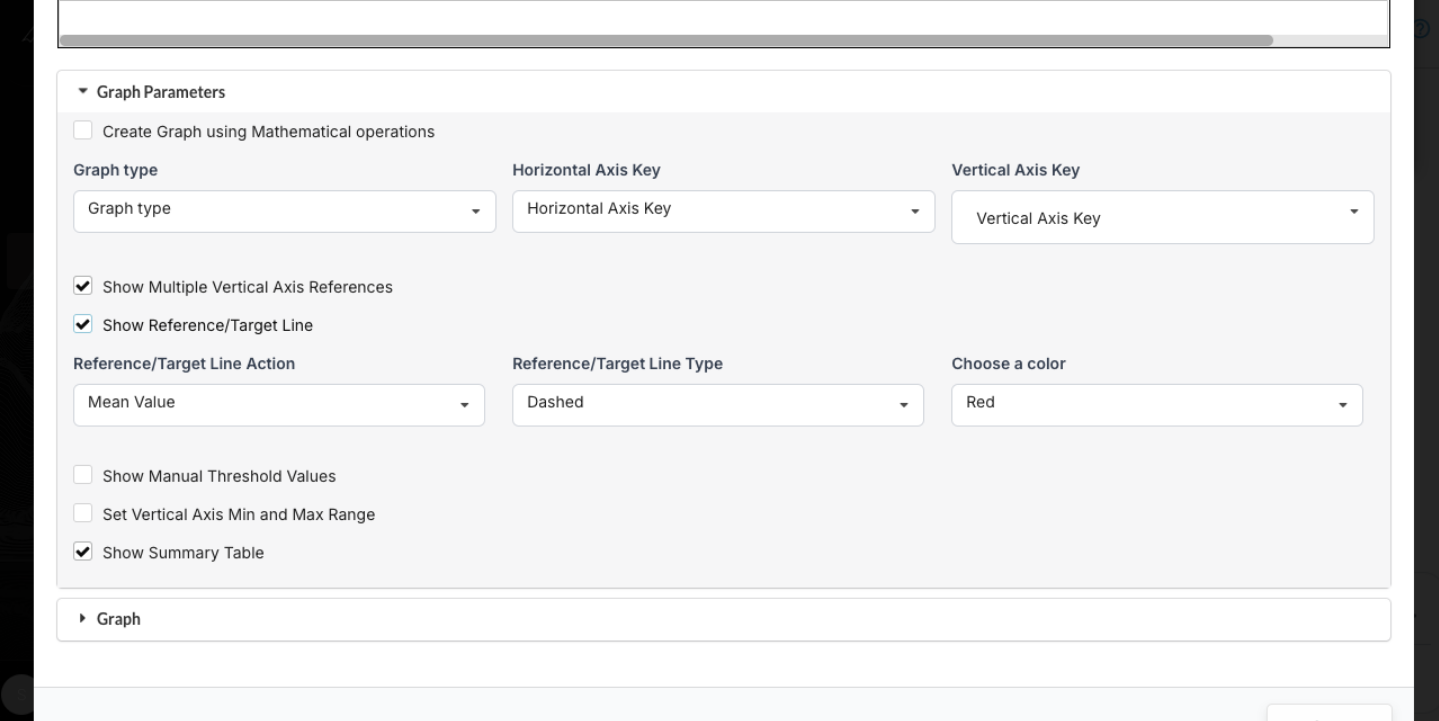Open the Reference/Target Line Type dropdown showing Dashed
Screen dimensions: 1439x721
click(x=717, y=404)
